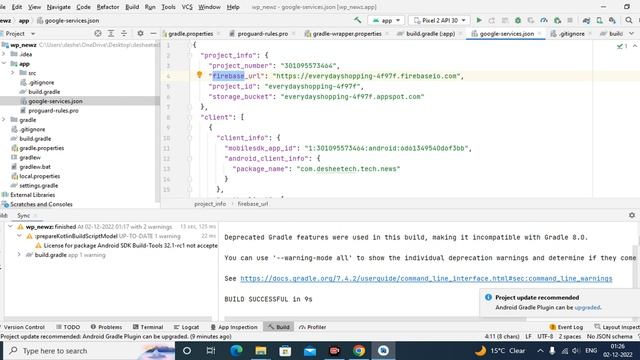Click the project_info breadcrumb

(210, 204)
